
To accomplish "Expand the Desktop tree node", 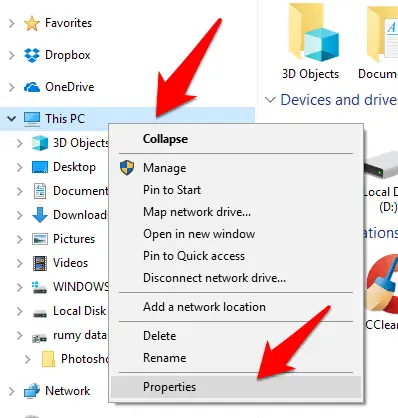I will (x=20, y=167).
